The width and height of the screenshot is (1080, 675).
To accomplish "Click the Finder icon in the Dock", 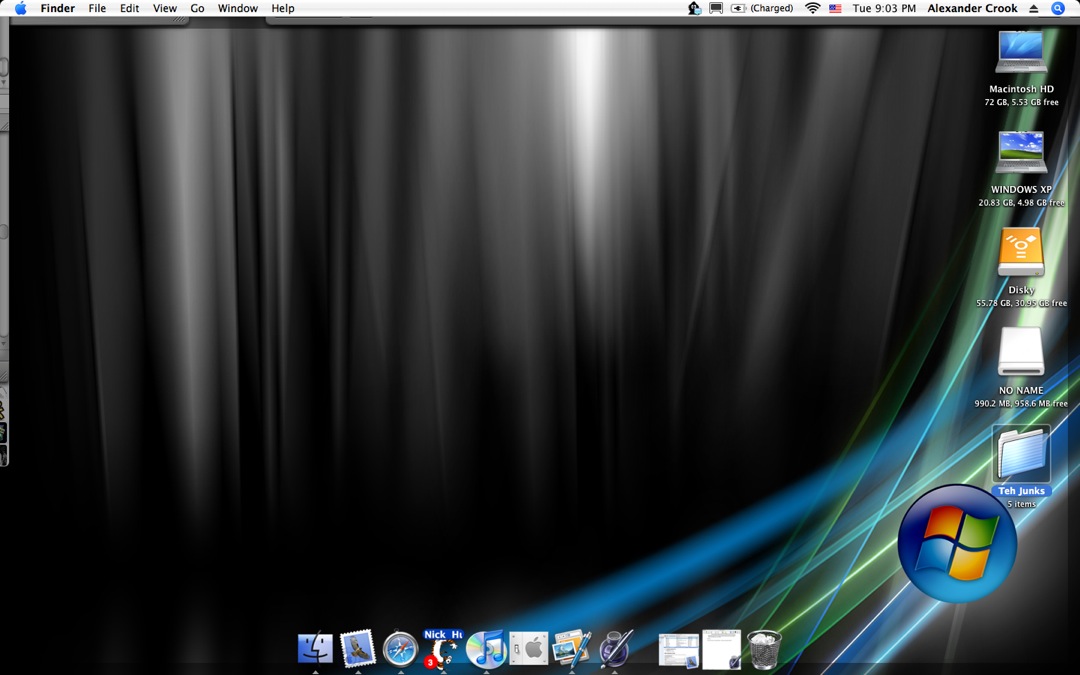I will point(315,649).
